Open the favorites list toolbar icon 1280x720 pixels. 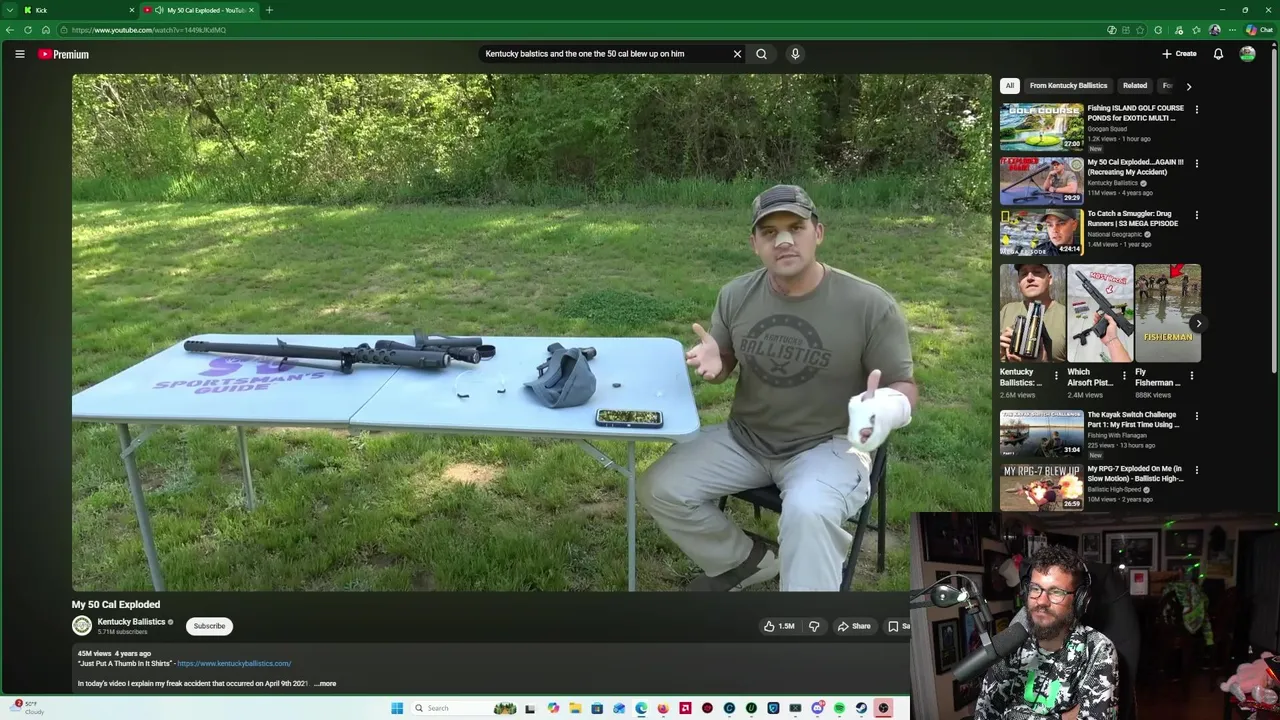point(1196,30)
